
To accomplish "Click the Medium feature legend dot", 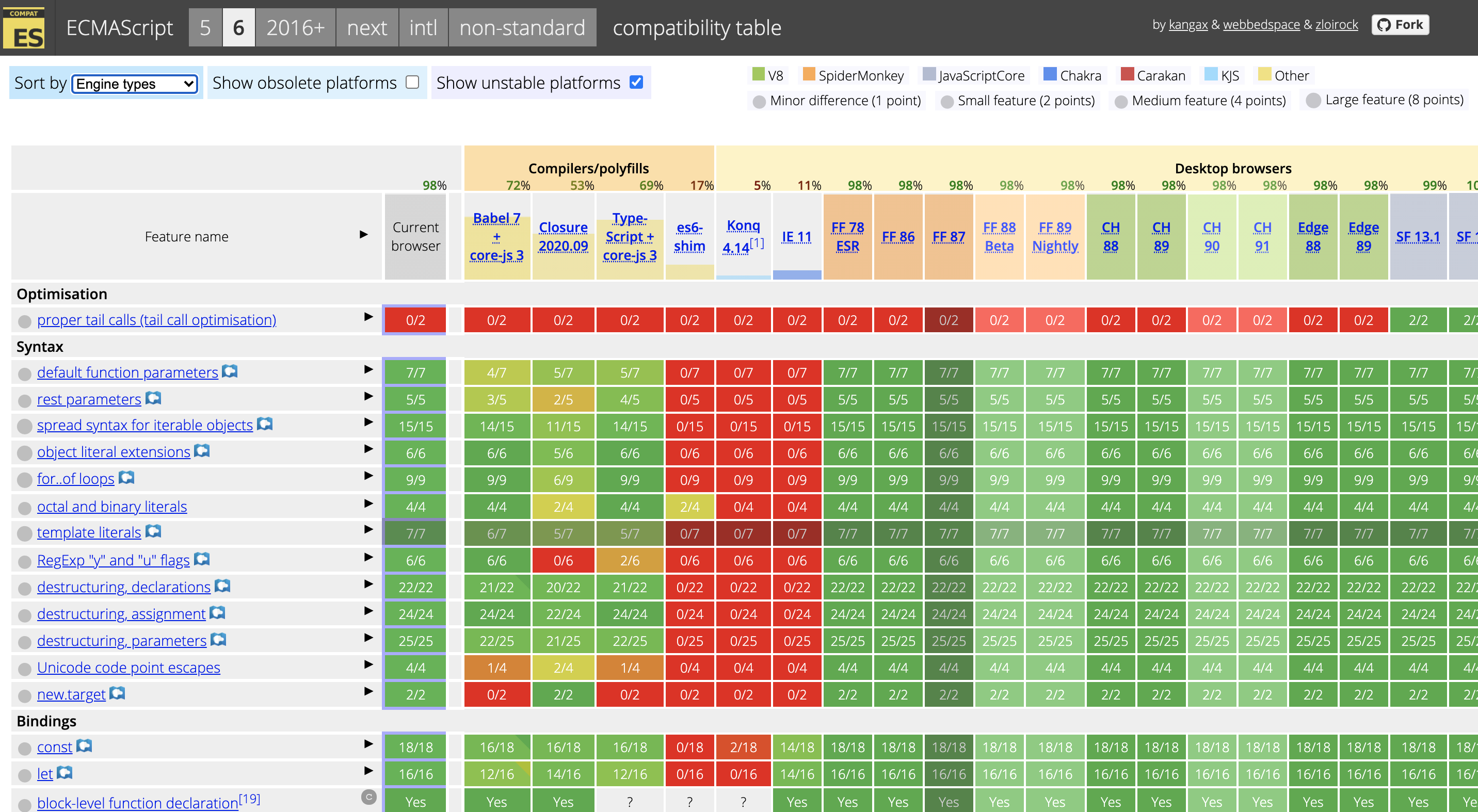I will 1120,102.
